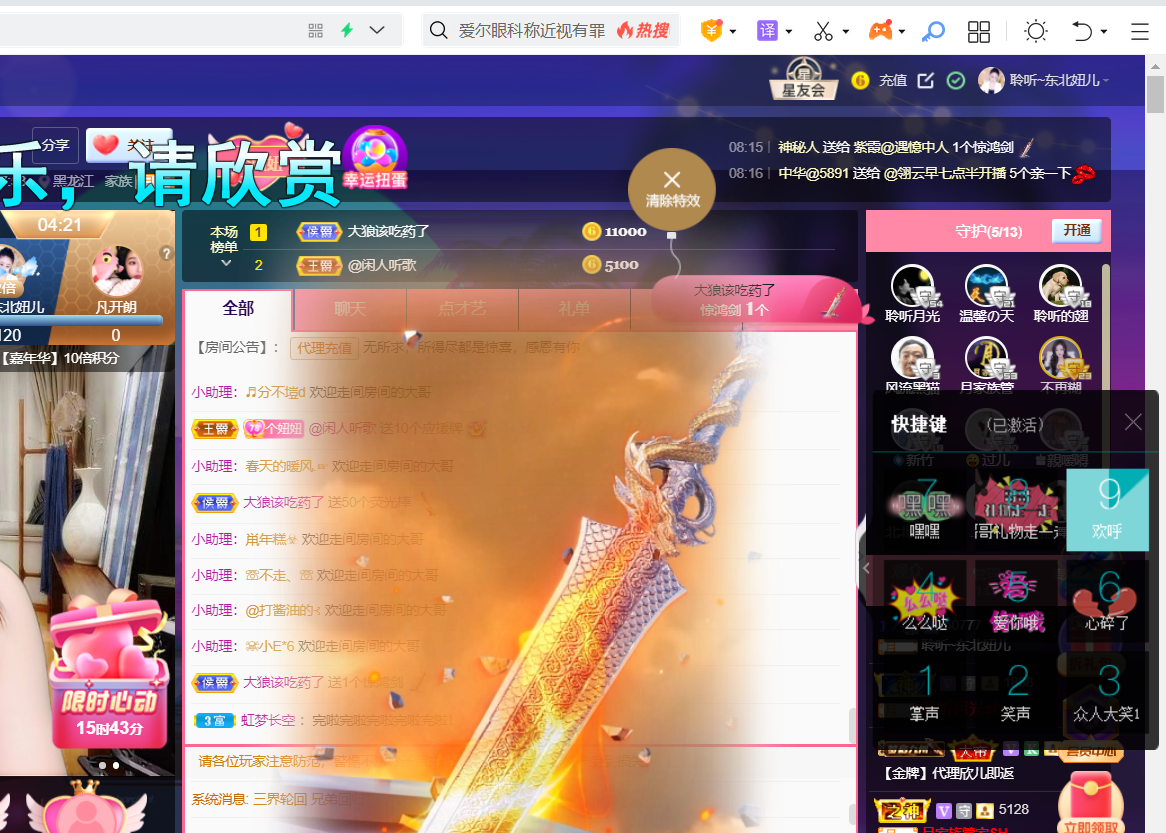The height and width of the screenshot is (833, 1166).
Task: Trigger the 高礼物走一波 shortcut key 8
Action: pyautogui.click(x=1016, y=509)
